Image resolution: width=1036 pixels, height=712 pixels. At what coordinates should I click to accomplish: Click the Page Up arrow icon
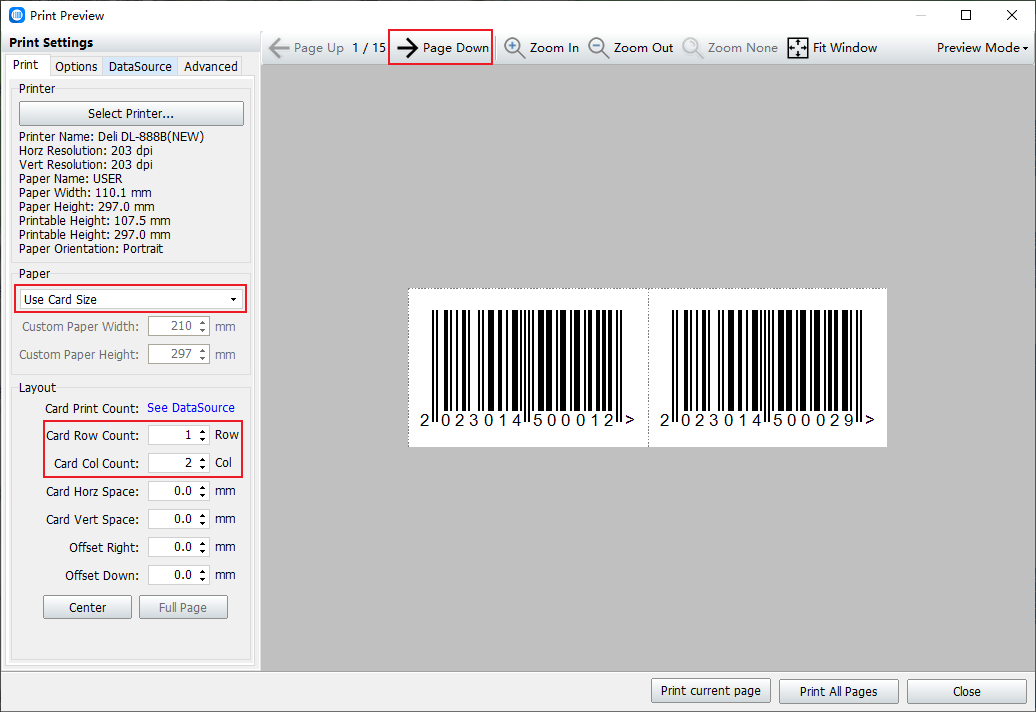coord(279,48)
